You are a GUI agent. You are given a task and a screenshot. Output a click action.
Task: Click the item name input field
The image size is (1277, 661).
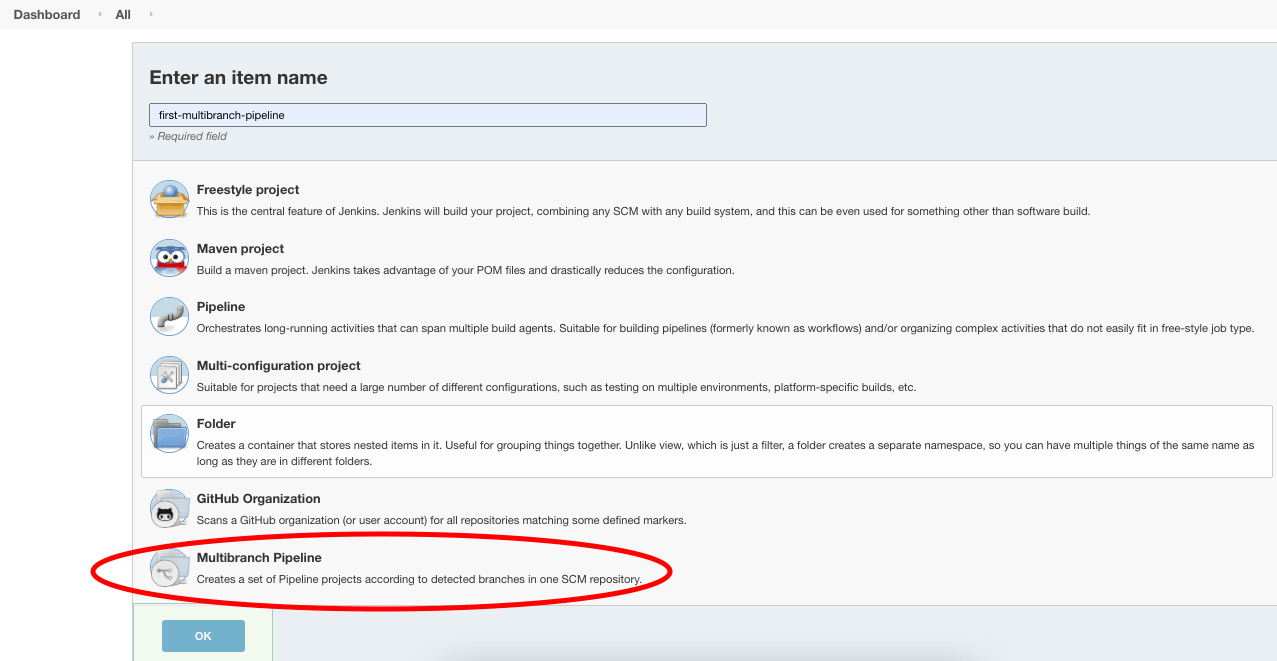427,115
